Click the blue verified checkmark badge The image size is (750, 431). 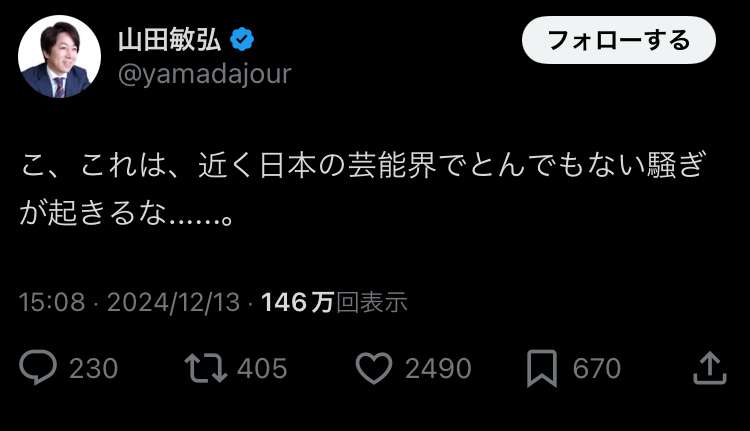click(242, 40)
